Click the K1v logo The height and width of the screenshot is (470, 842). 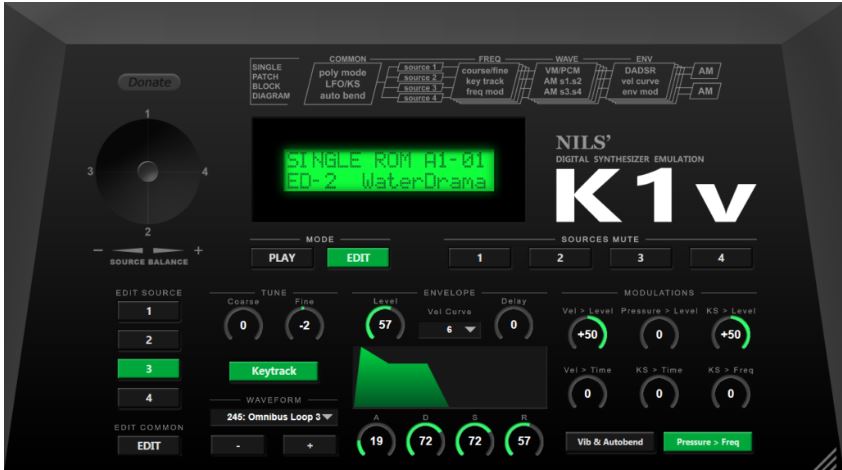coord(656,194)
